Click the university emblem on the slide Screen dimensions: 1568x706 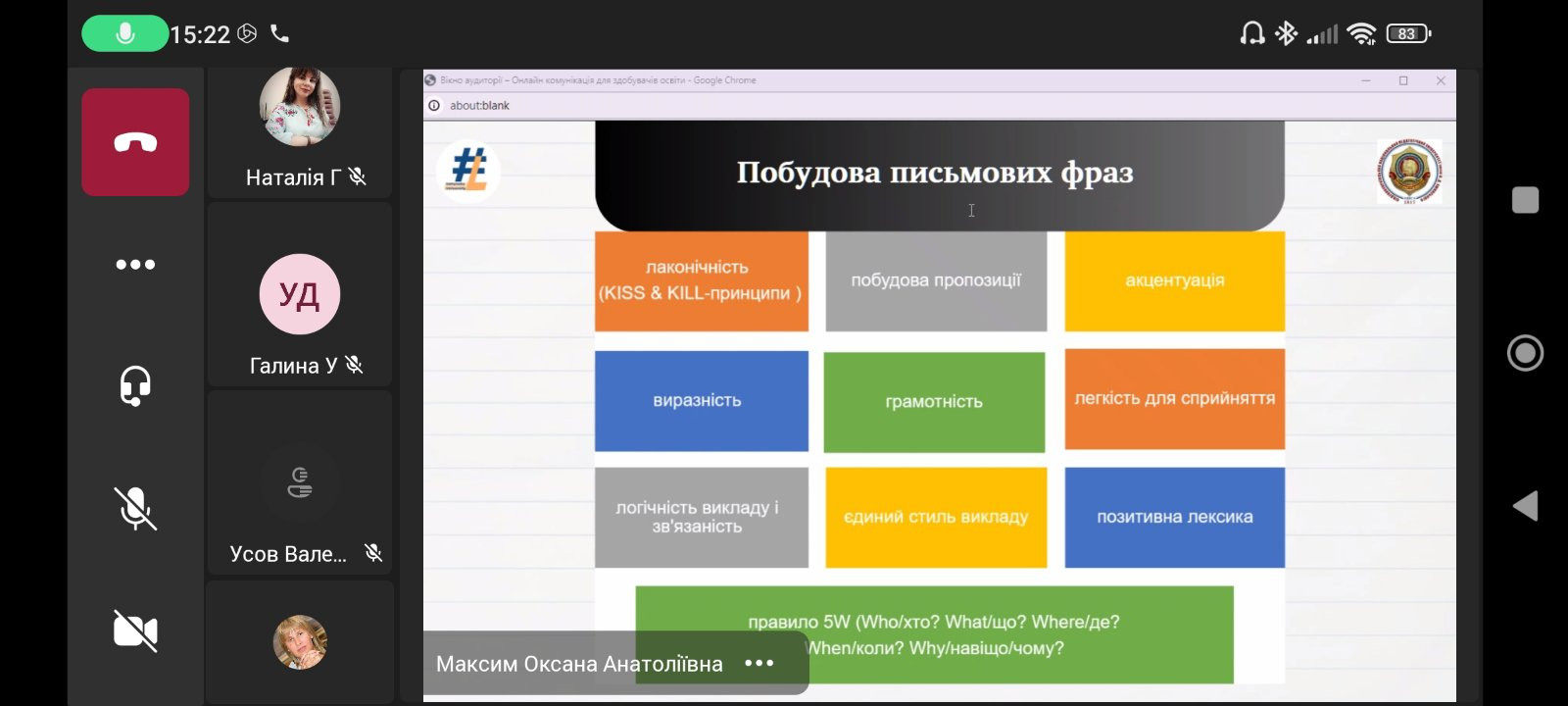(1409, 172)
